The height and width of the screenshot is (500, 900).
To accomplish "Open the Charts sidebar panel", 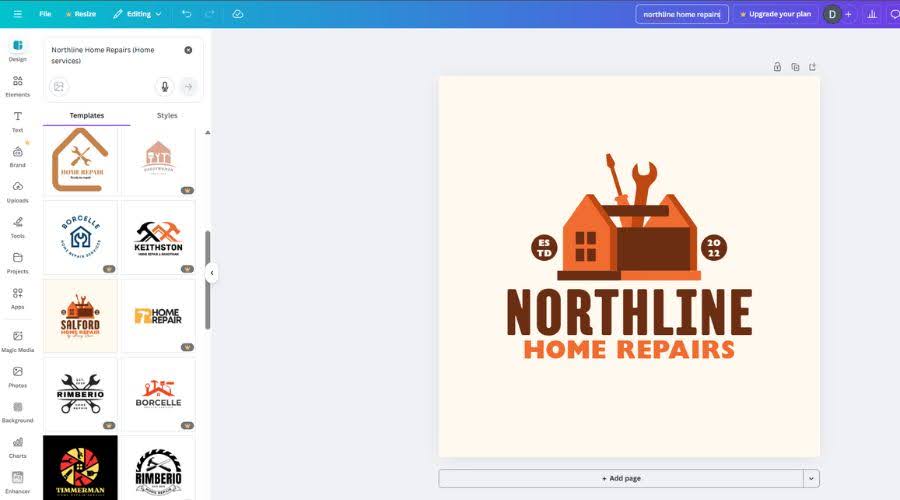I will pyautogui.click(x=18, y=448).
